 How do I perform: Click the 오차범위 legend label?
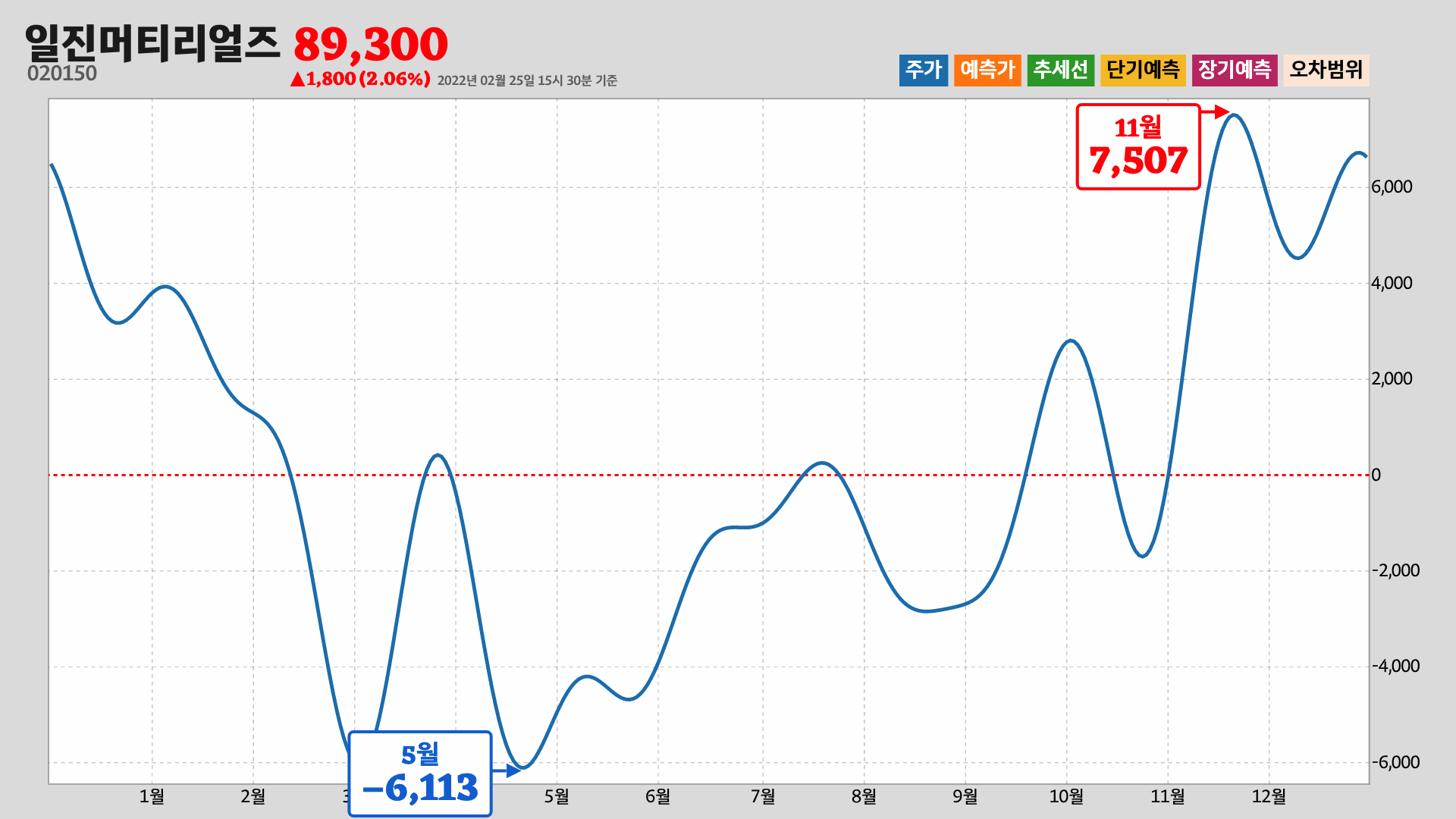tap(1326, 70)
